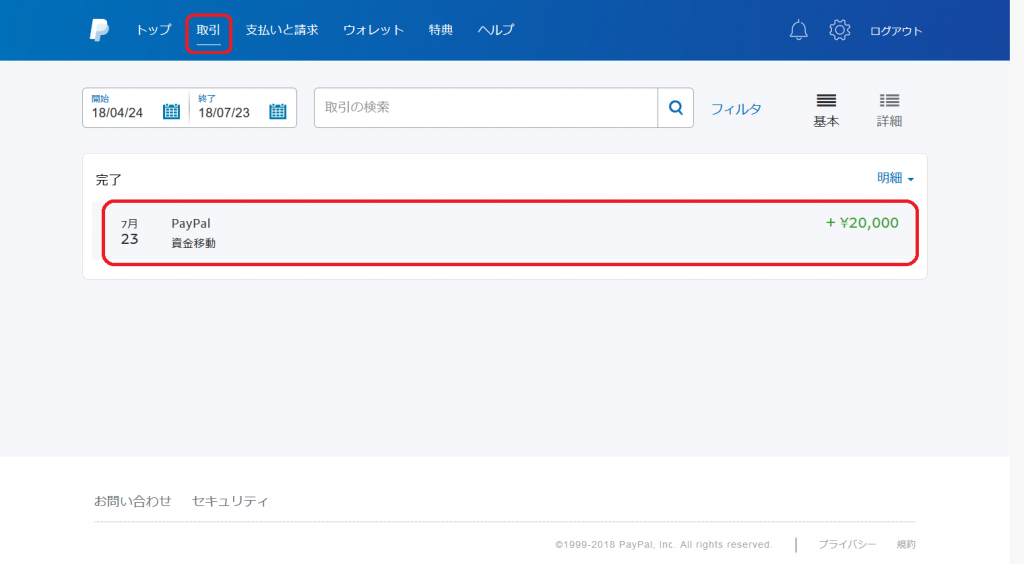Expand the 明細 dropdown
Viewport: 1024px width, 564px height.
pos(895,178)
